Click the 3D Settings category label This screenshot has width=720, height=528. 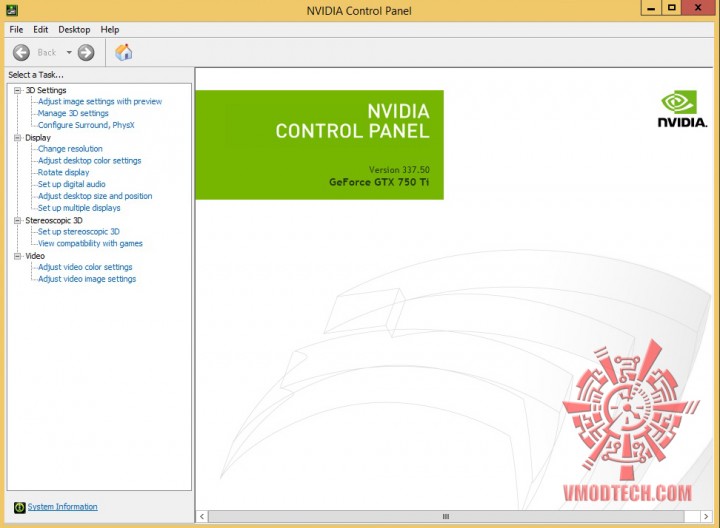[46, 90]
